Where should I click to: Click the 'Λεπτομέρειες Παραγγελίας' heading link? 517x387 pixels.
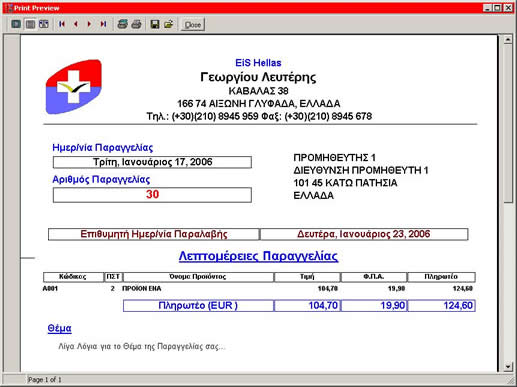[258, 256]
